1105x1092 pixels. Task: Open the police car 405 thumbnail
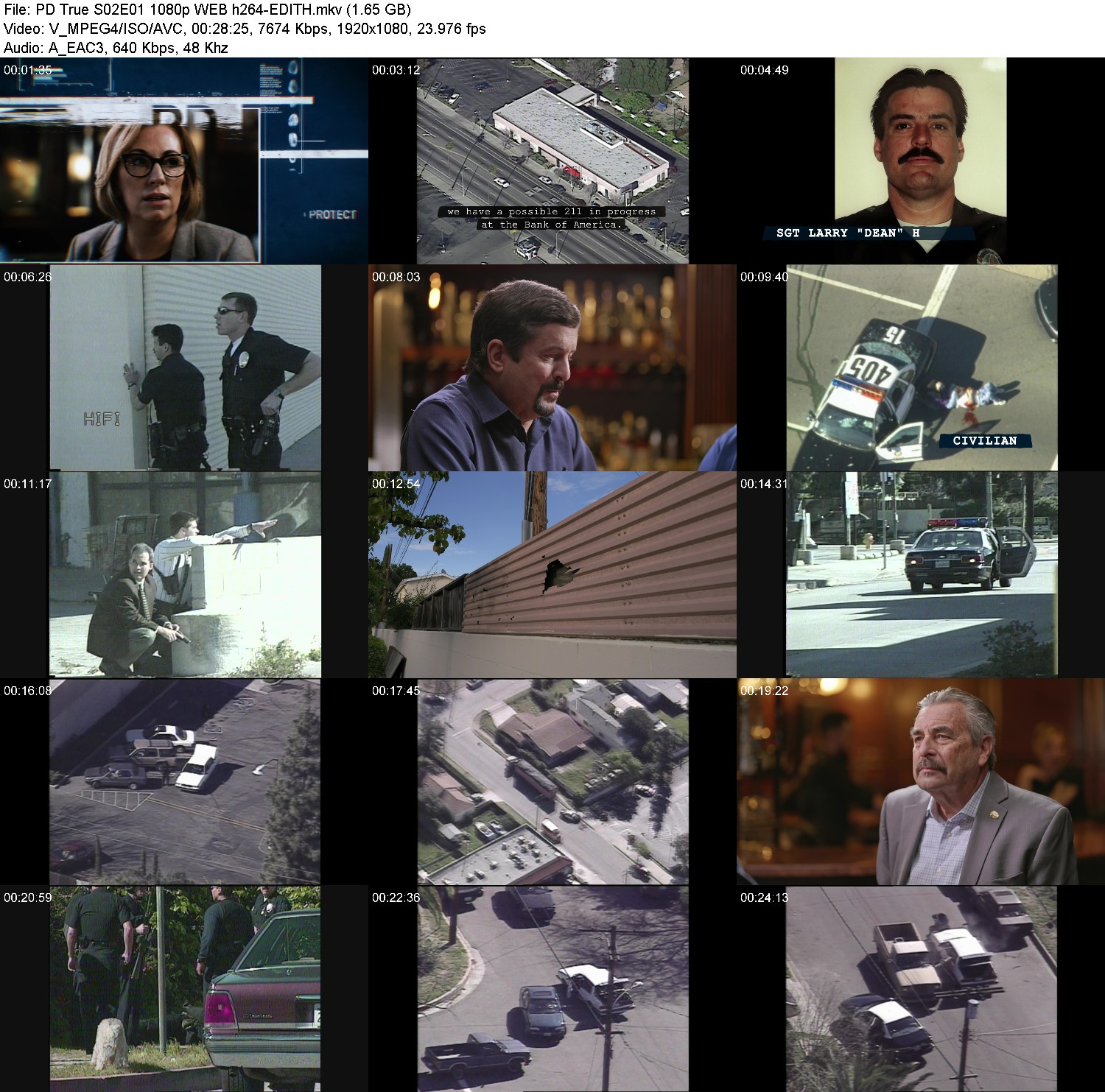[x=921, y=368]
